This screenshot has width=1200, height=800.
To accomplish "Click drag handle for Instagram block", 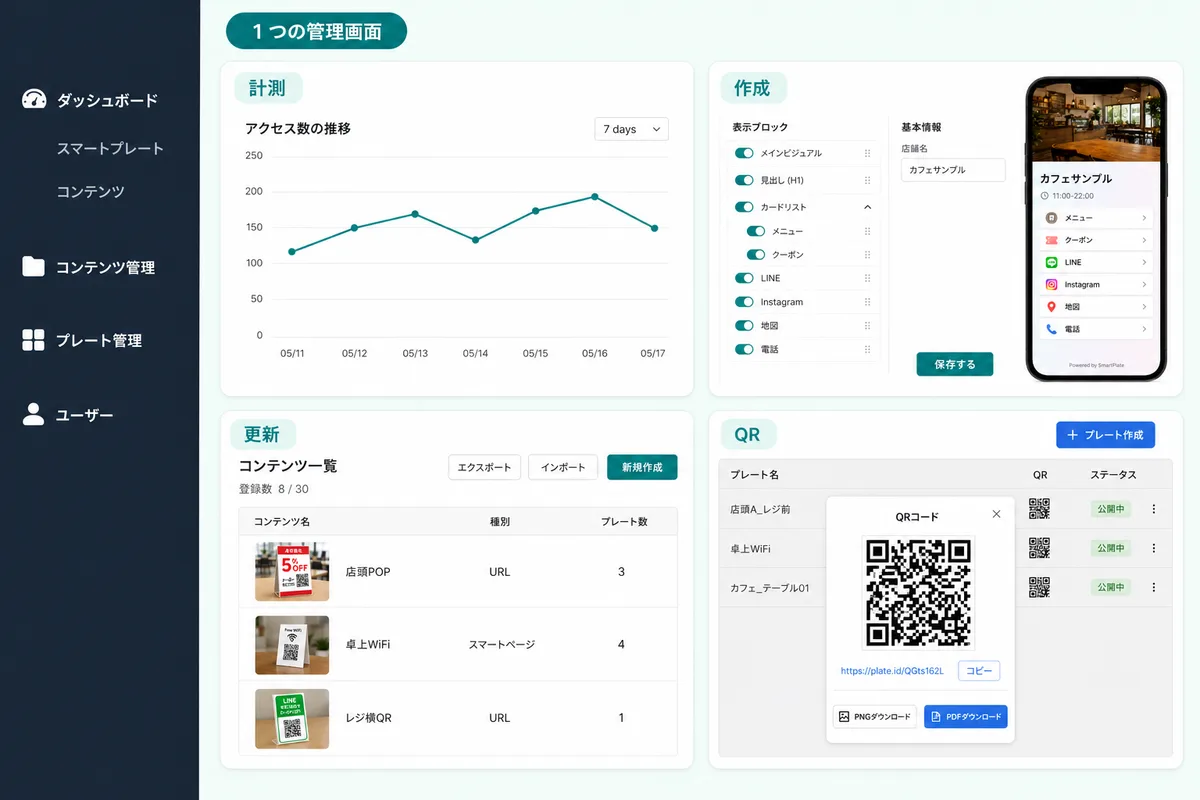I will [867, 302].
